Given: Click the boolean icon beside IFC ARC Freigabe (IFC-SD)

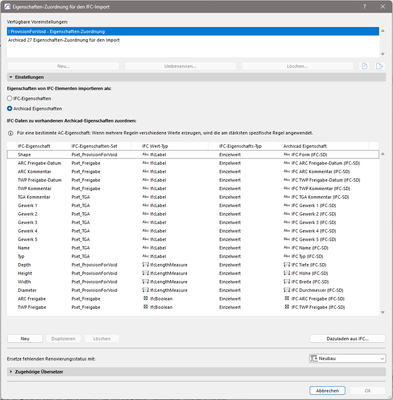Looking at the screenshot, I should pyautogui.click(x=287, y=299).
